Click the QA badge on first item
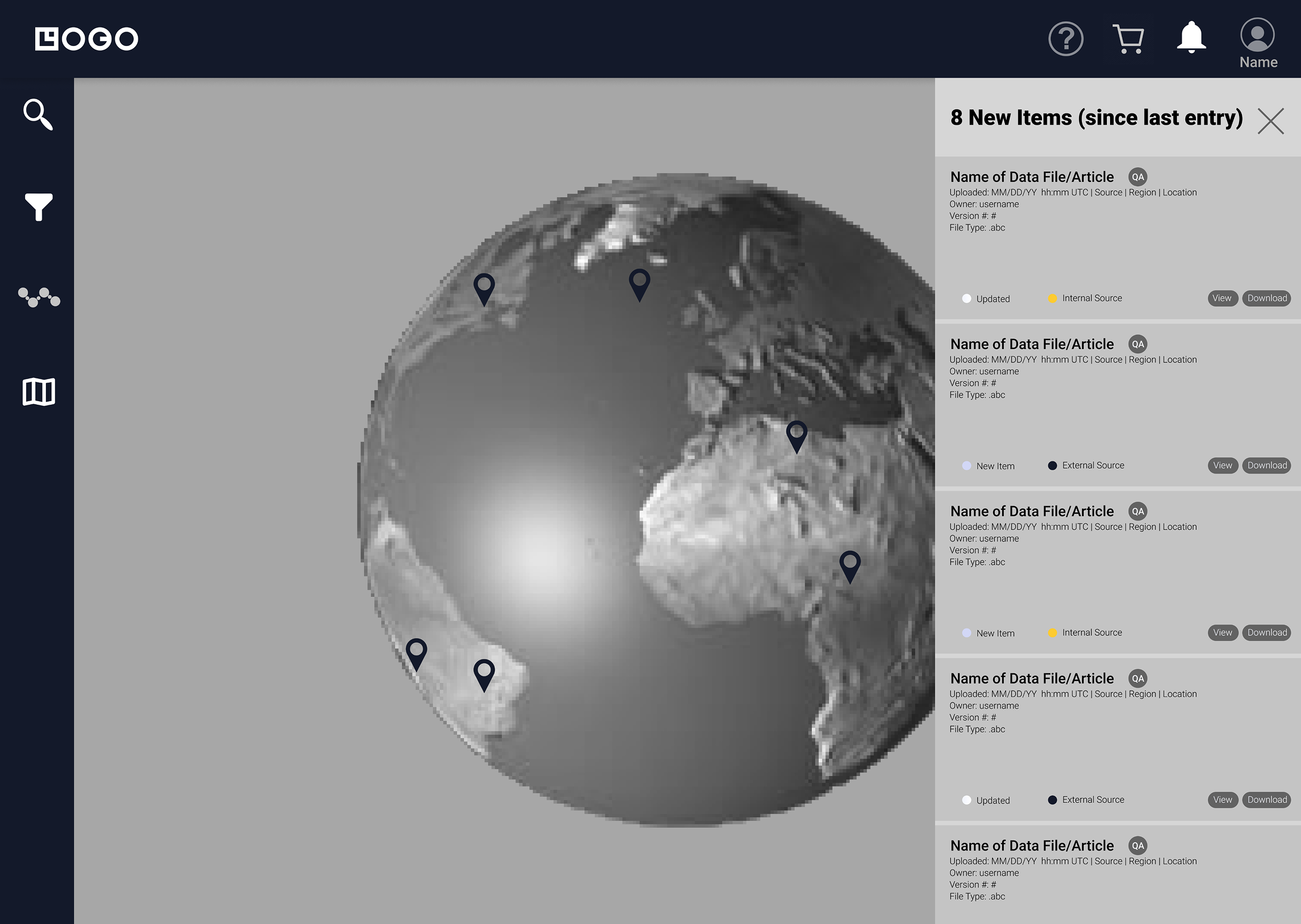Viewport: 1301px width, 924px height. click(1137, 177)
